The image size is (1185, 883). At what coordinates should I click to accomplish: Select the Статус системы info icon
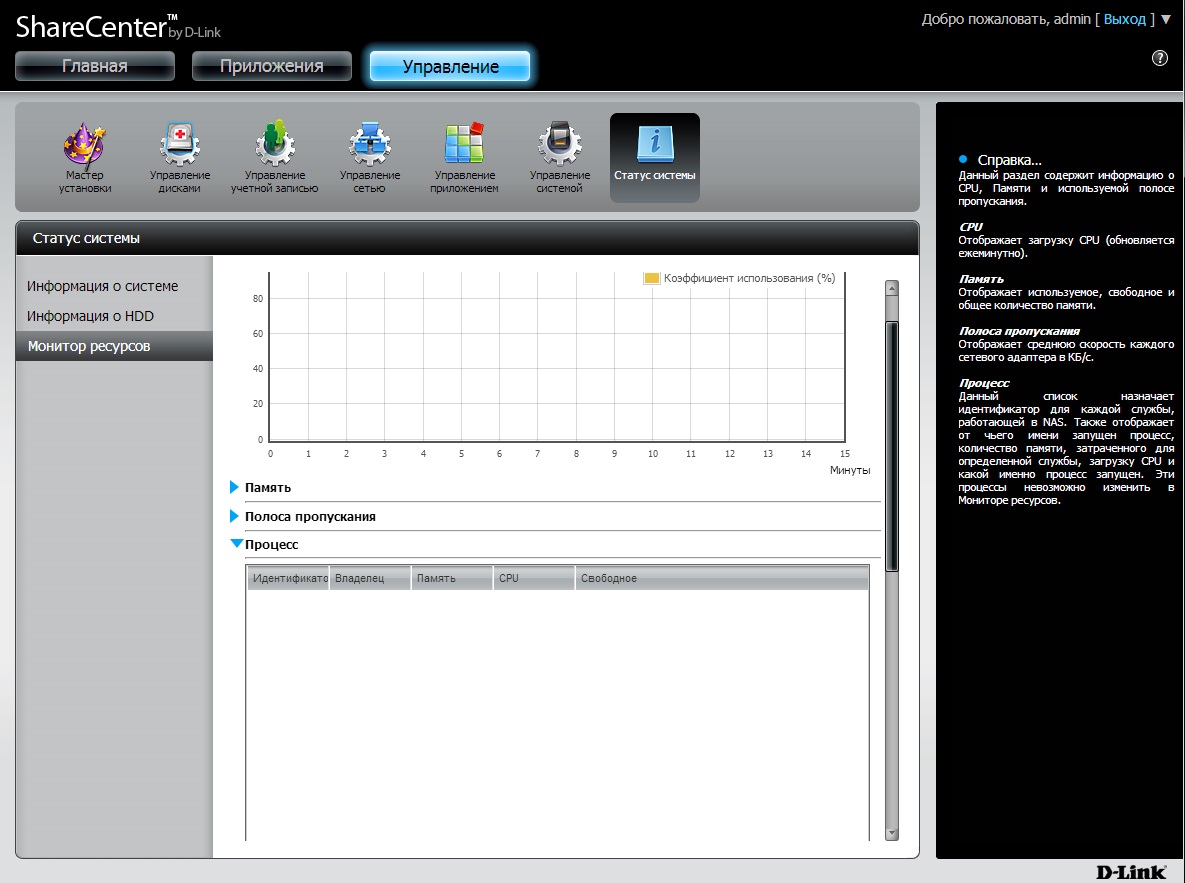pos(655,146)
